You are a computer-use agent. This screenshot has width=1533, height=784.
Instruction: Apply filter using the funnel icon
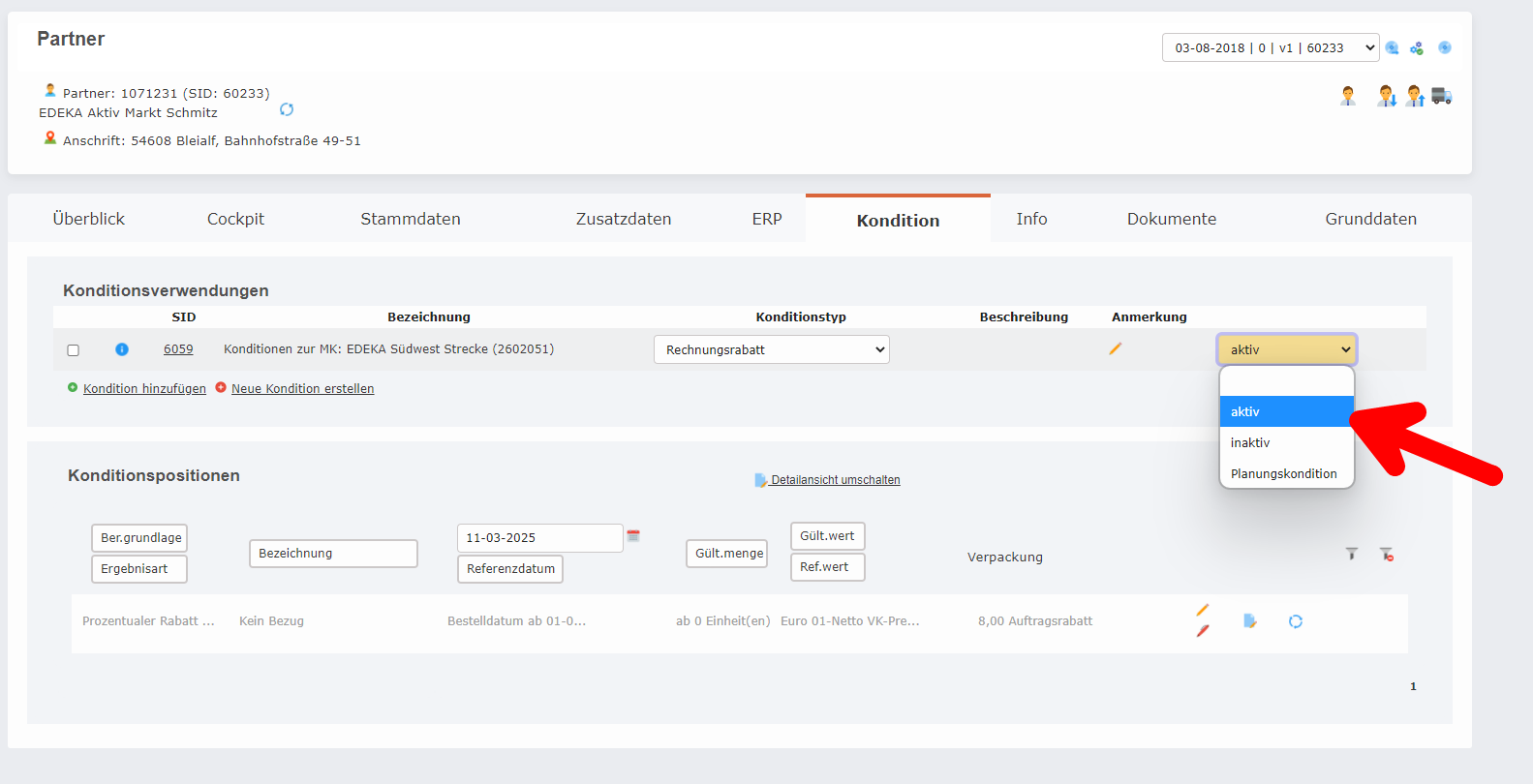tap(1351, 554)
